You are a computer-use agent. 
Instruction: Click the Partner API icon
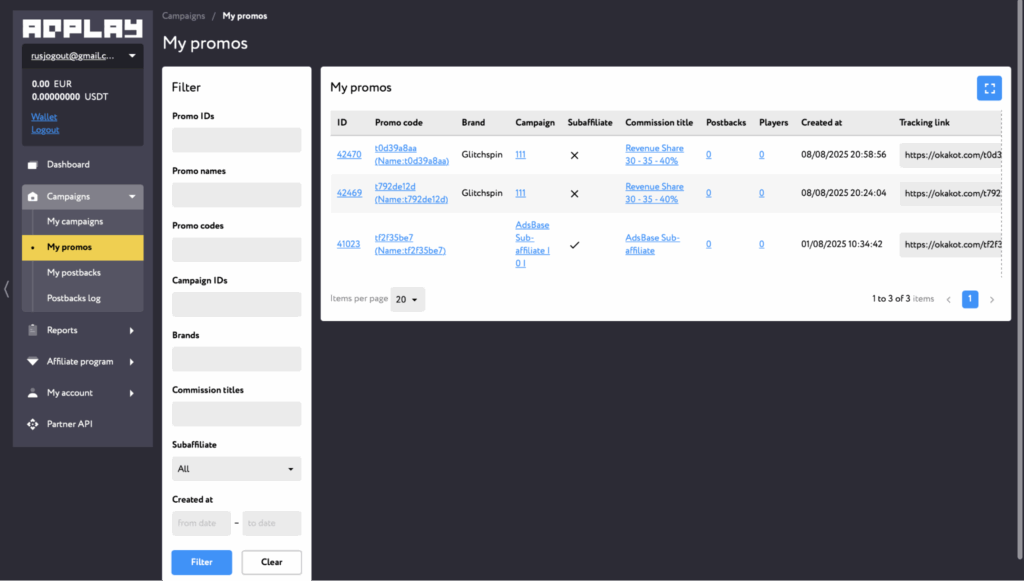(33, 424)
